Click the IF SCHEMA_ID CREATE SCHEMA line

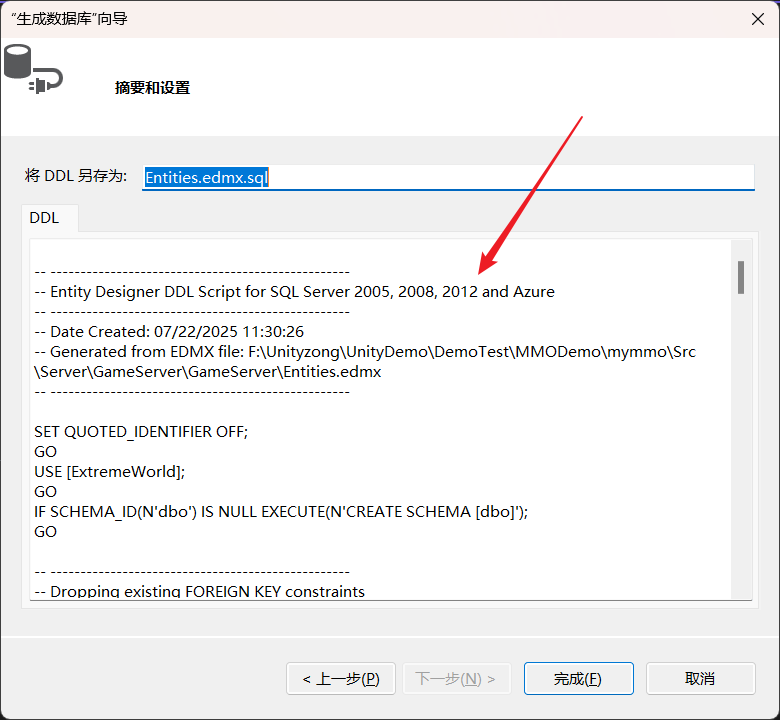pos(281,511)
